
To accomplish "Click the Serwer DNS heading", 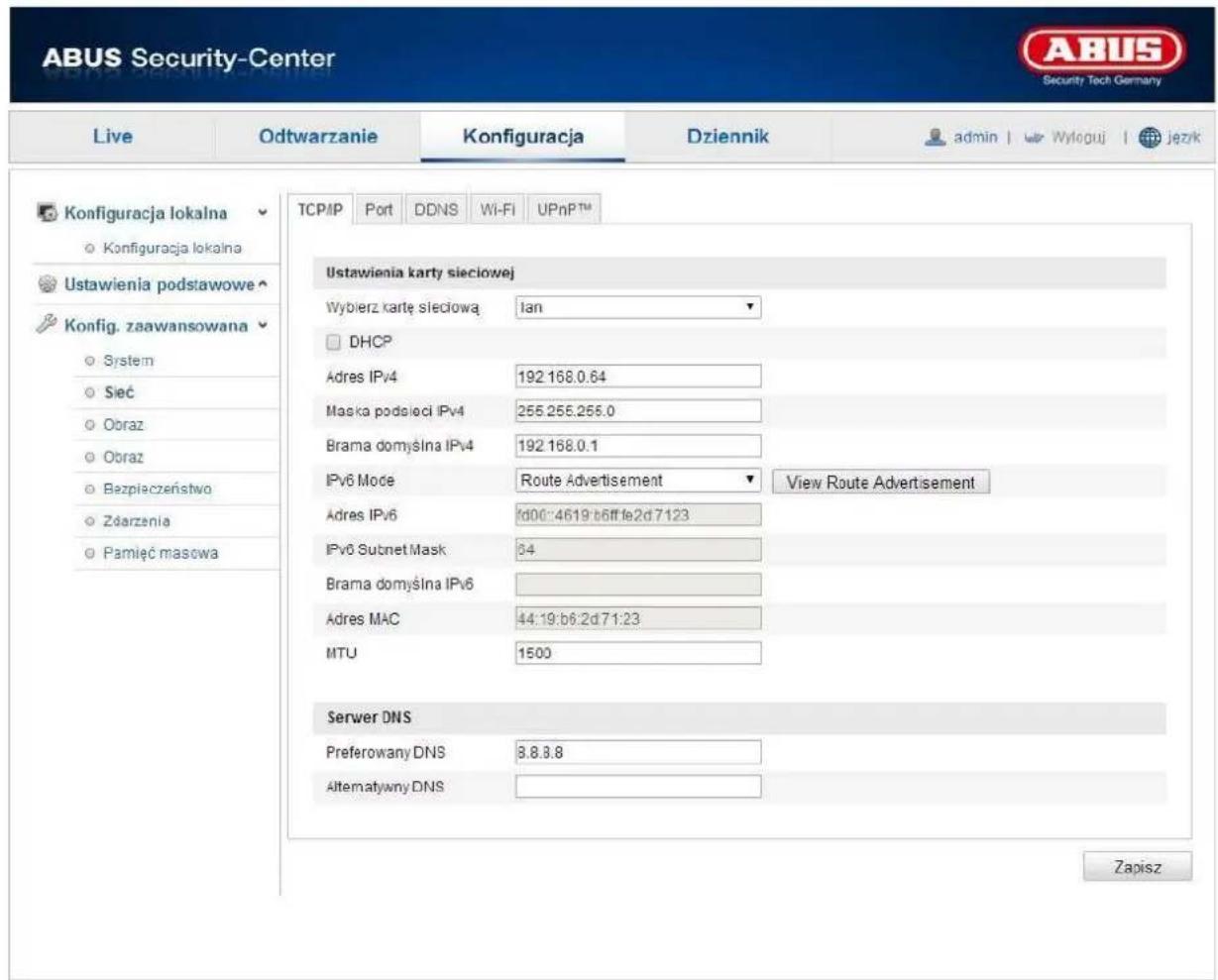I will coord(369,717).
